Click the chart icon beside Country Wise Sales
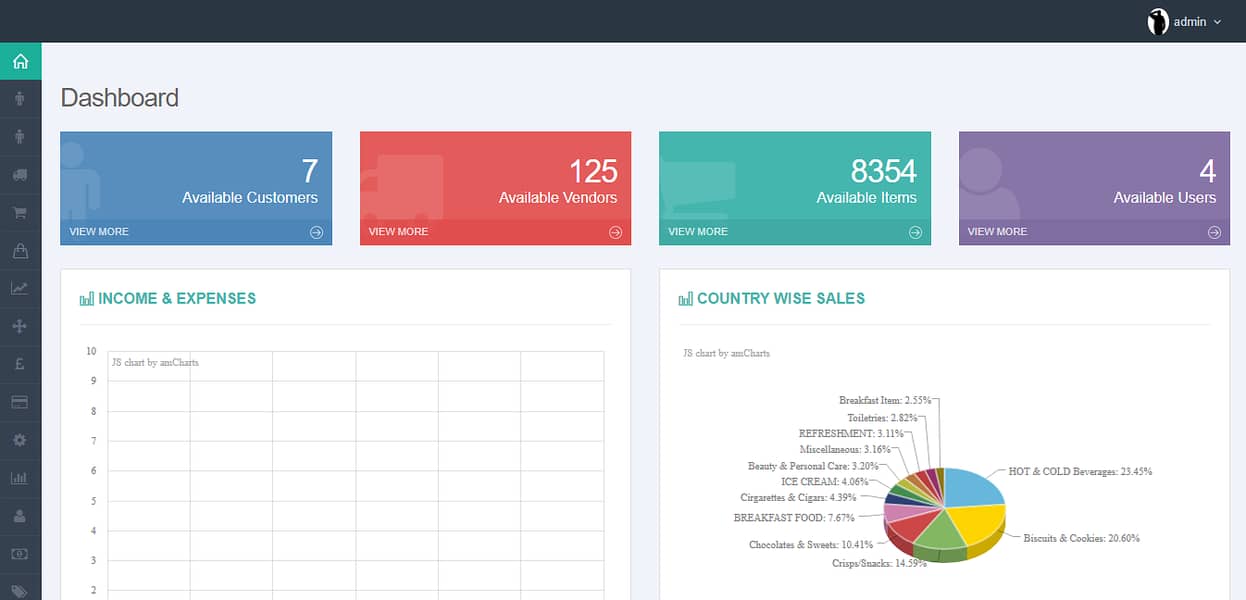 point(686,298)
